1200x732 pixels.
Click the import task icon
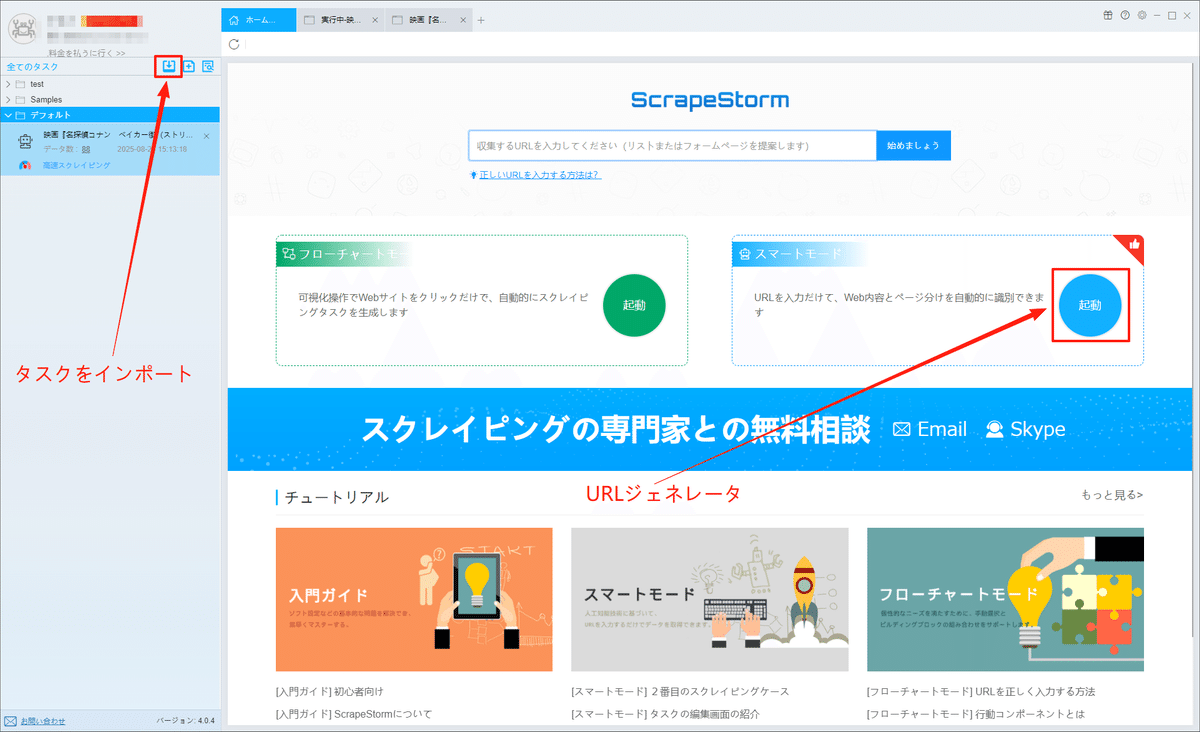click(169, 66)
